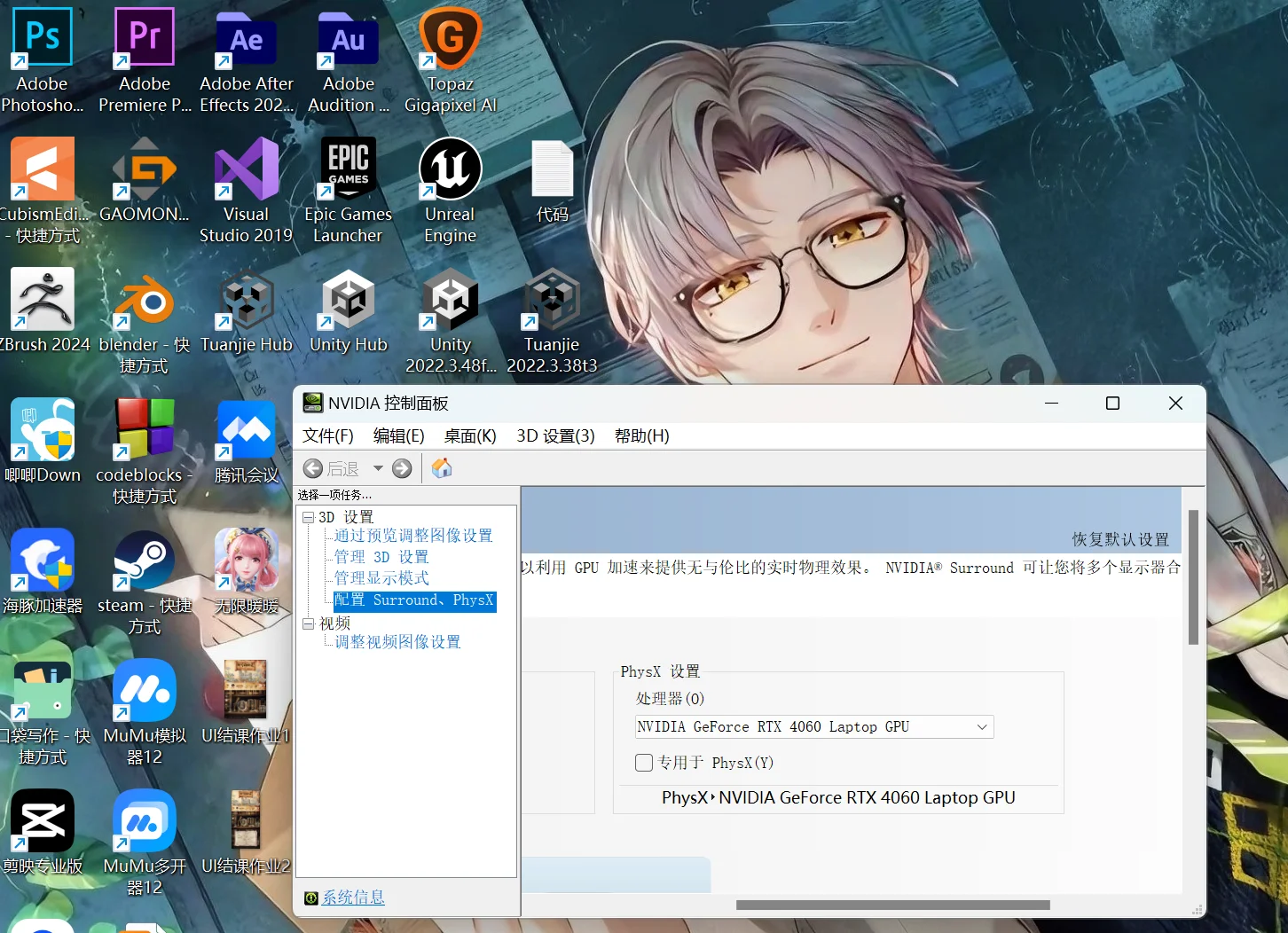Enable the 专用于 PhysX checkbox
The height and width of the screenshot is (933, 1288).
[x=644, y=763]
